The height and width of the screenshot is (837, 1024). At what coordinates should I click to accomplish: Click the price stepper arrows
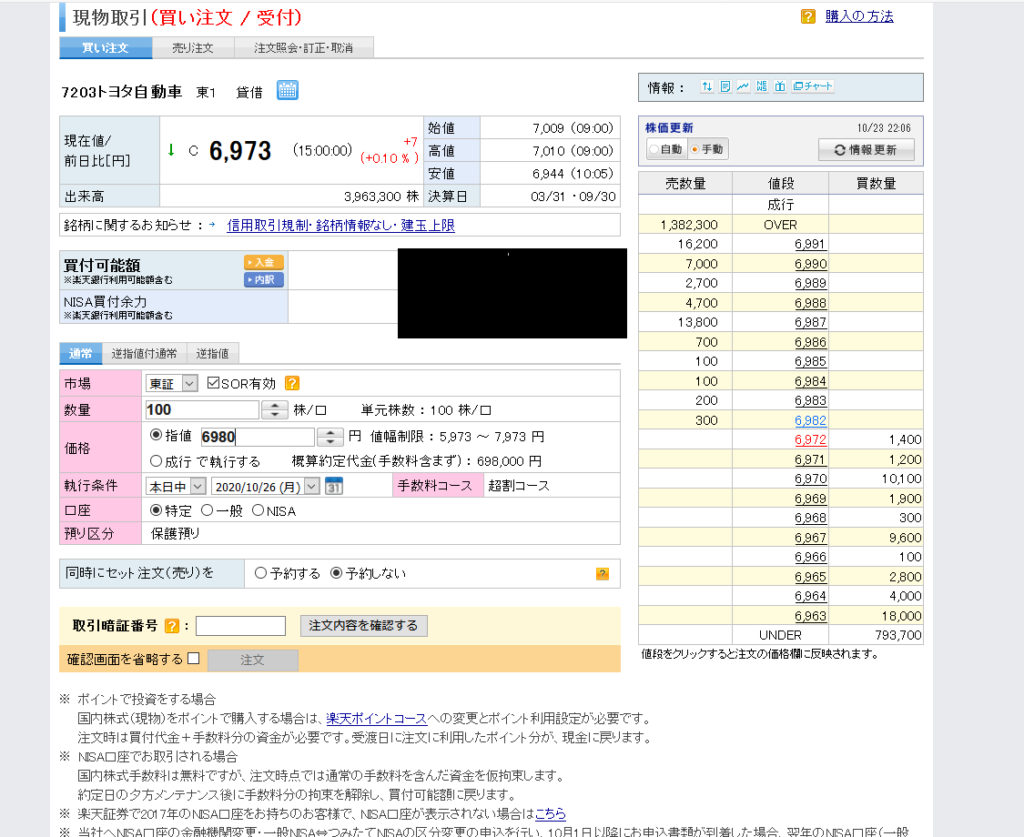330,437
